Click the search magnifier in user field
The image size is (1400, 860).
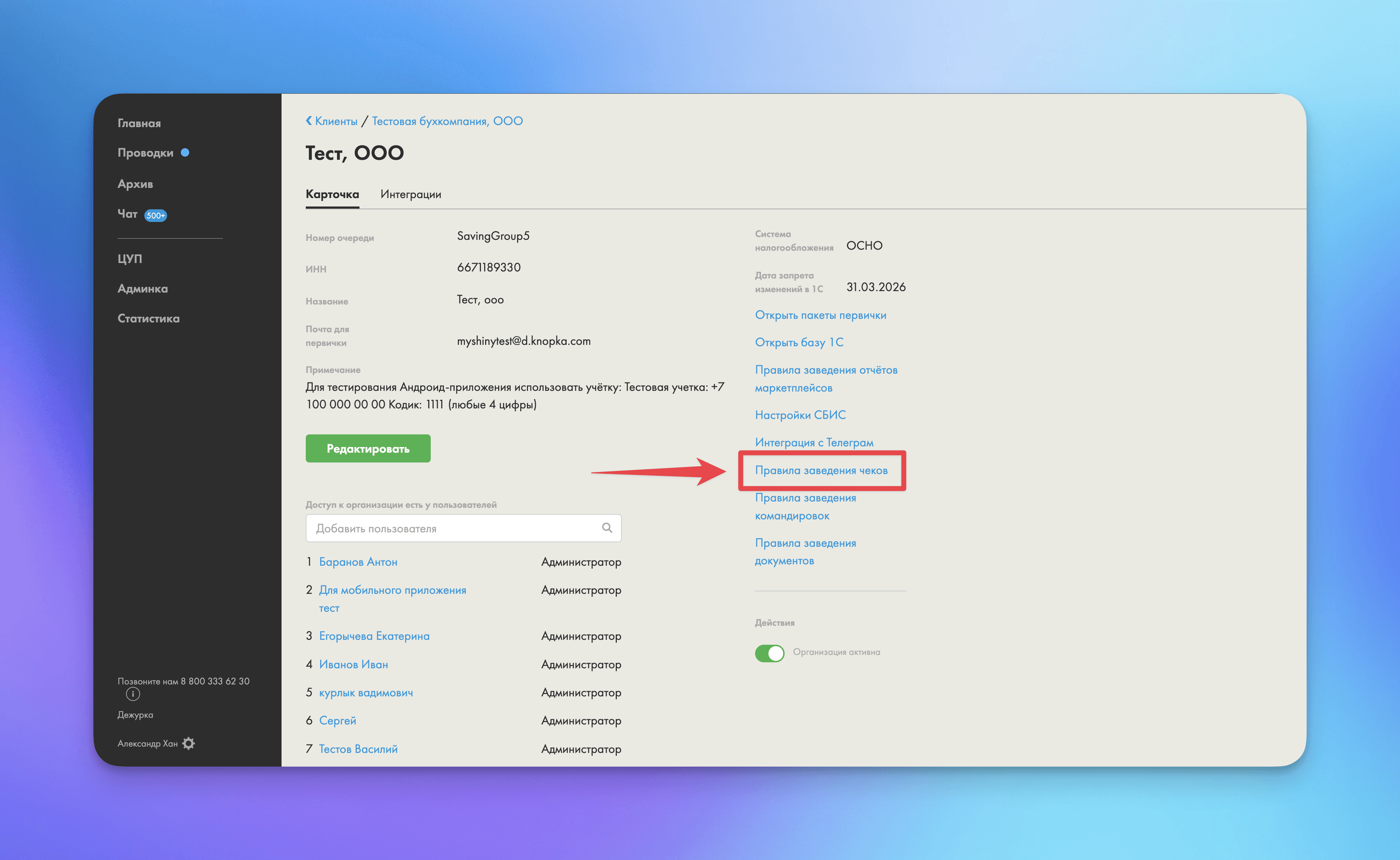pos(607,528)
